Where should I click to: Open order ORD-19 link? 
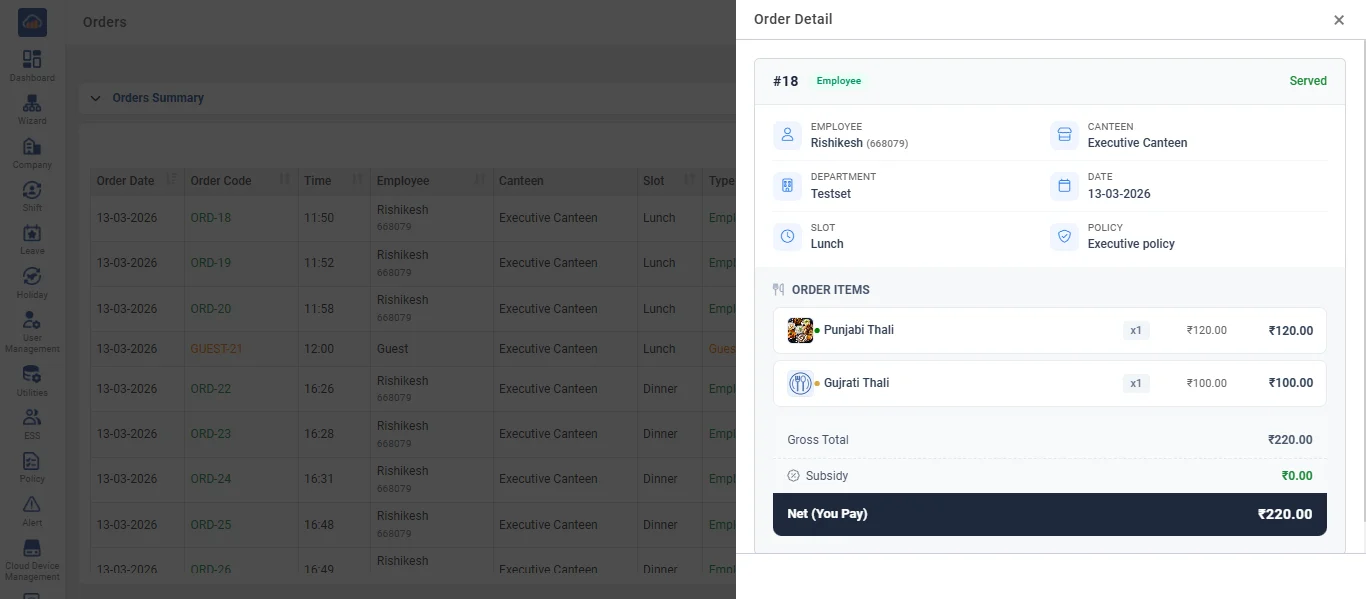click(x=211, y=263)
